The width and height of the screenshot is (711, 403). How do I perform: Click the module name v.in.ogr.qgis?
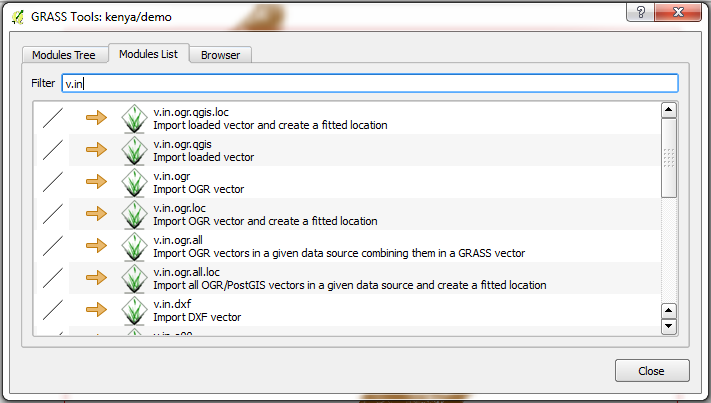(182, 145)
